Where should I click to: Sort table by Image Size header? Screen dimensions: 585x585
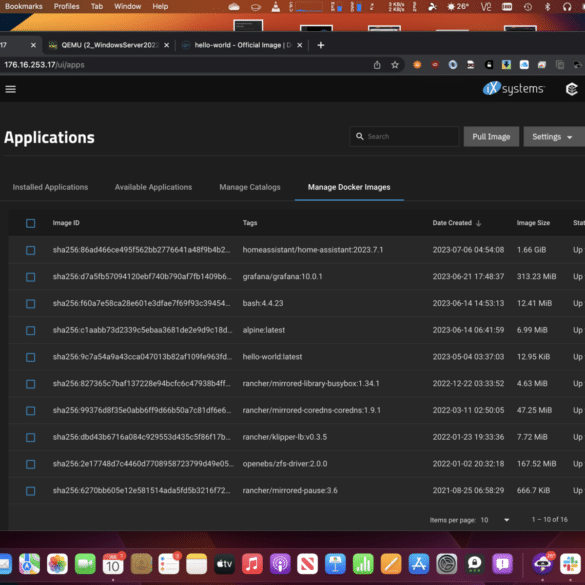533,223
